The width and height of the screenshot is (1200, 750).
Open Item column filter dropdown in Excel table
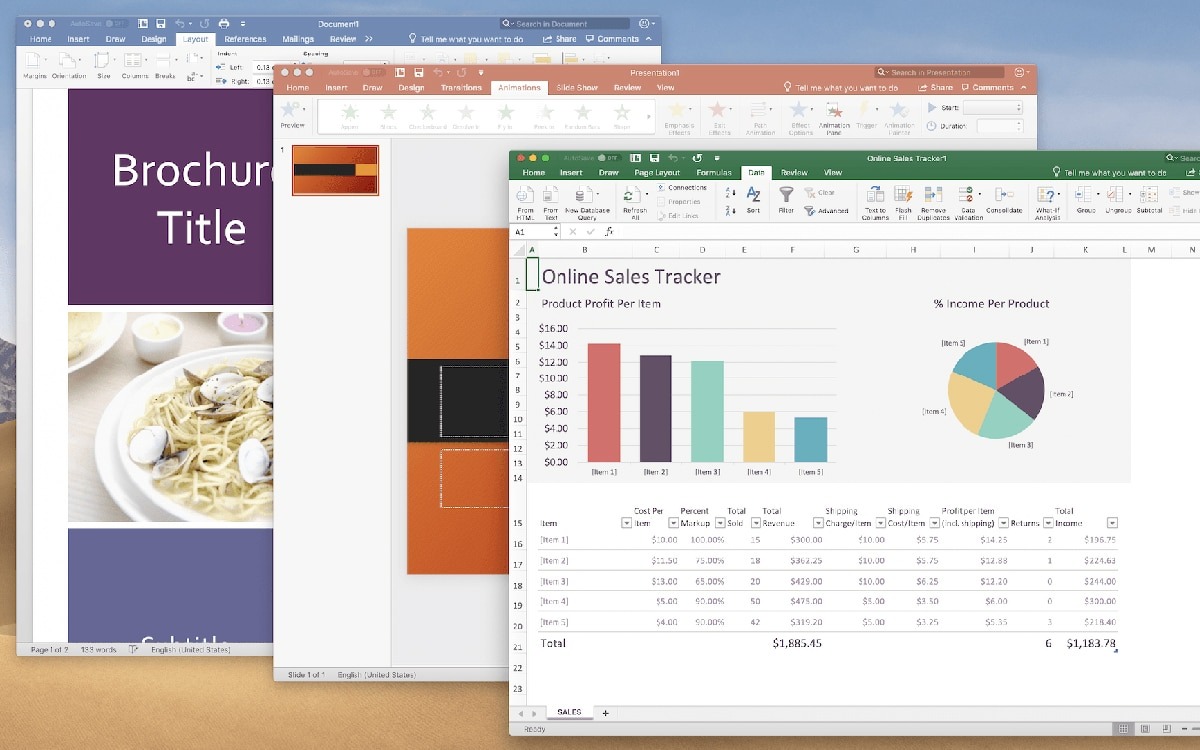627,523
